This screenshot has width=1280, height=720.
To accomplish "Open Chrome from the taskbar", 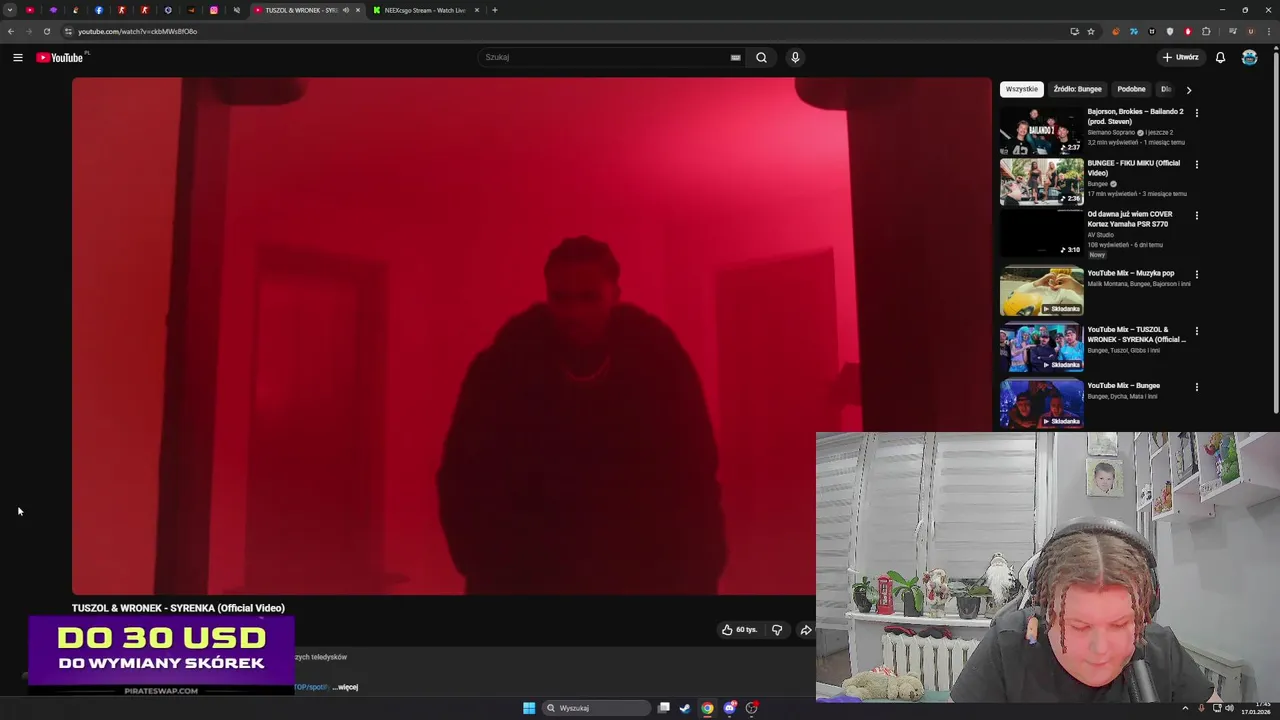I will (x=707, y=708).
